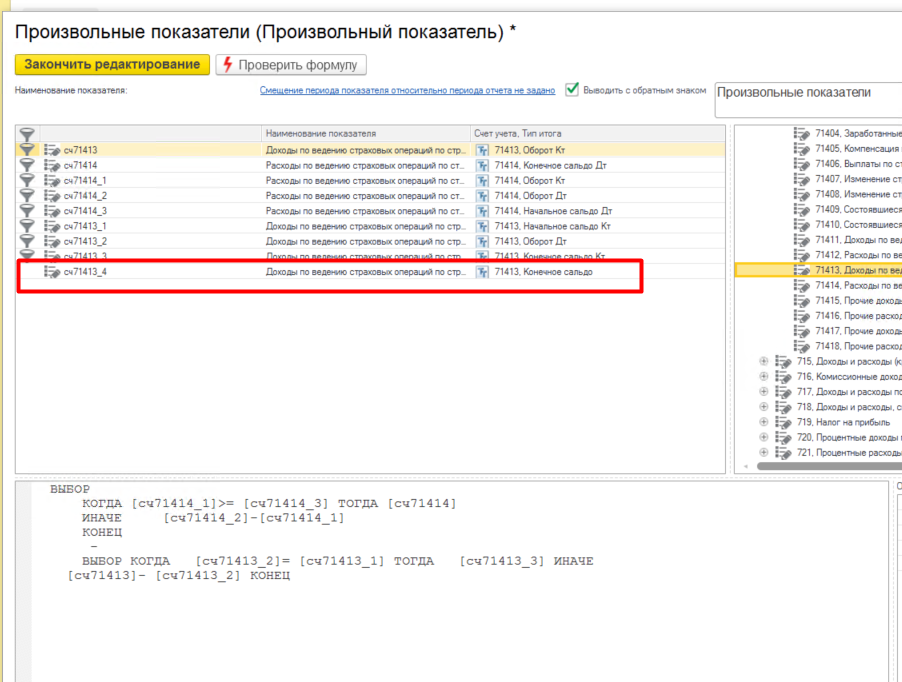Viewport: 902px width, 682px height.
Task: Click filter icon in the table header
Action: pyautogui.click(x=27, y=134)
